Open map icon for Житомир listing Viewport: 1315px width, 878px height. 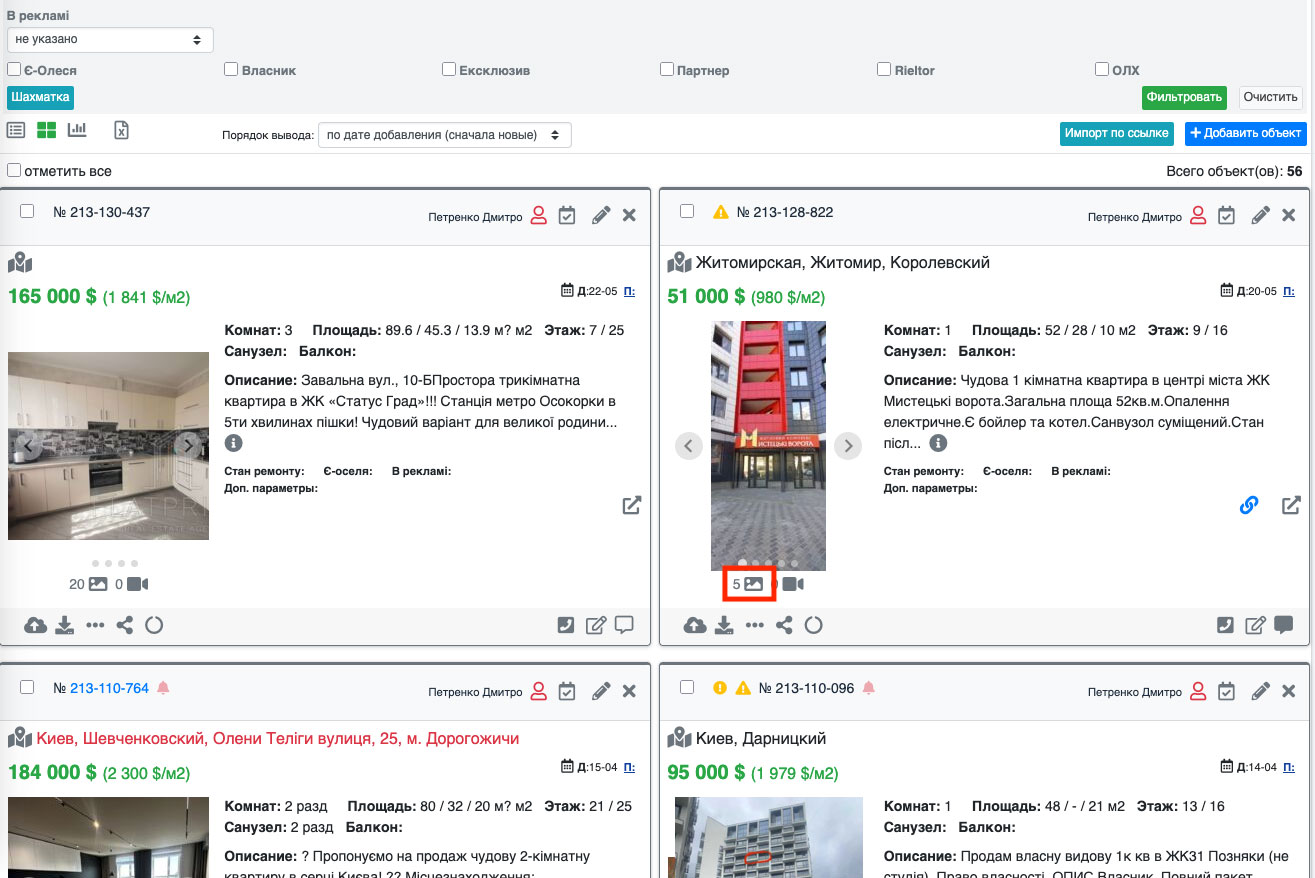pyautogui.click(x=680, y=262)
